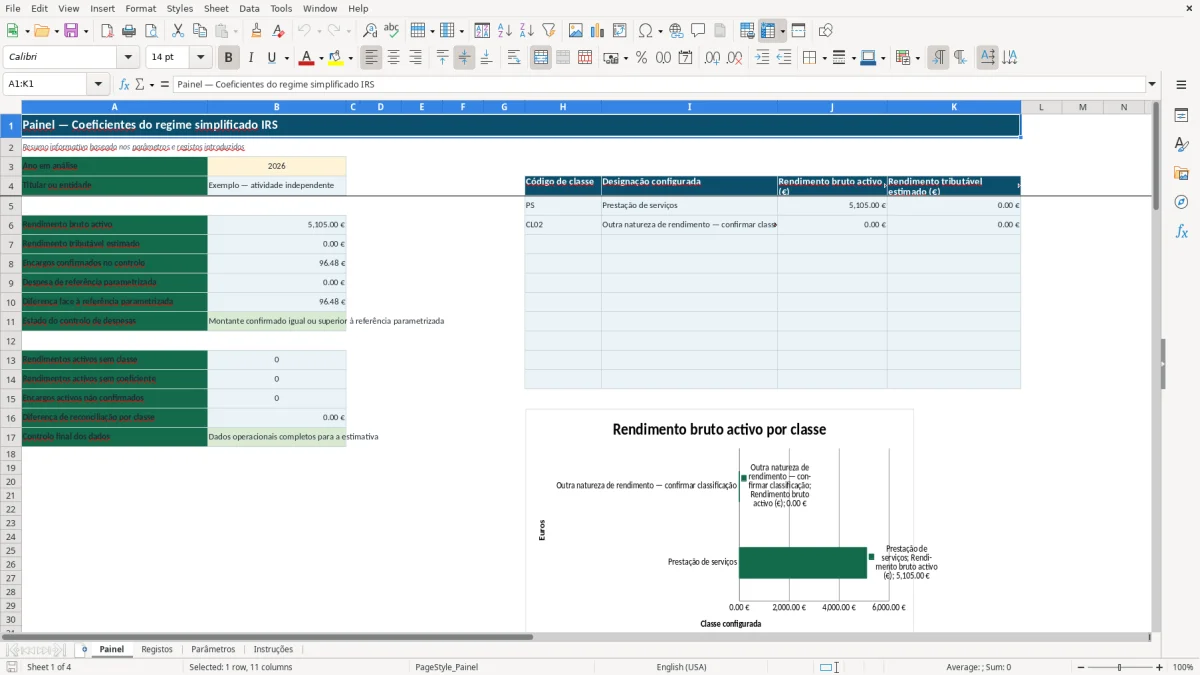Open Border Style dropdown arrow
Viewport: 1200px width, 675px height.
(853, 58)
